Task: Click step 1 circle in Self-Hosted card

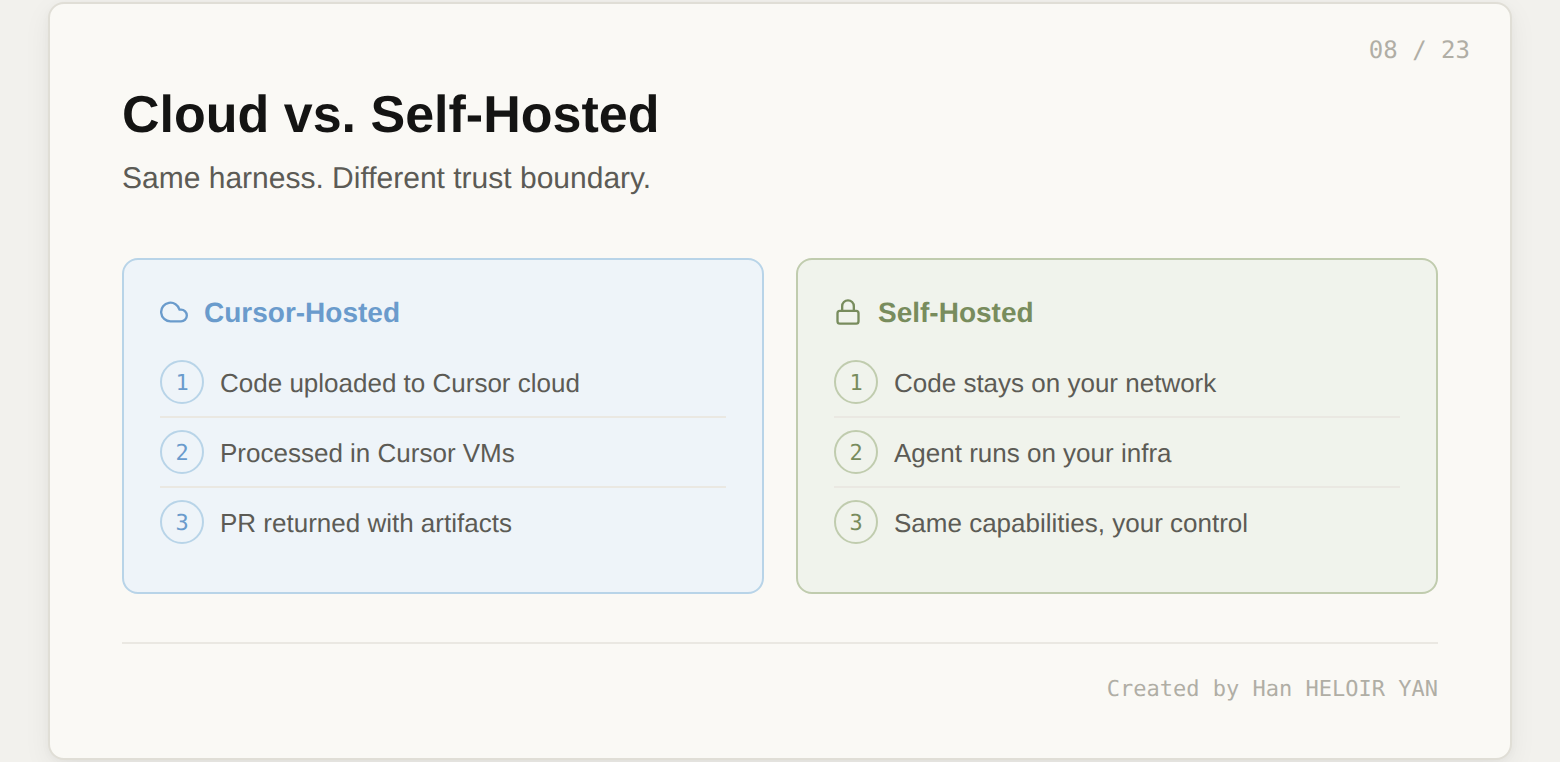Action: [x=856, y=382]
